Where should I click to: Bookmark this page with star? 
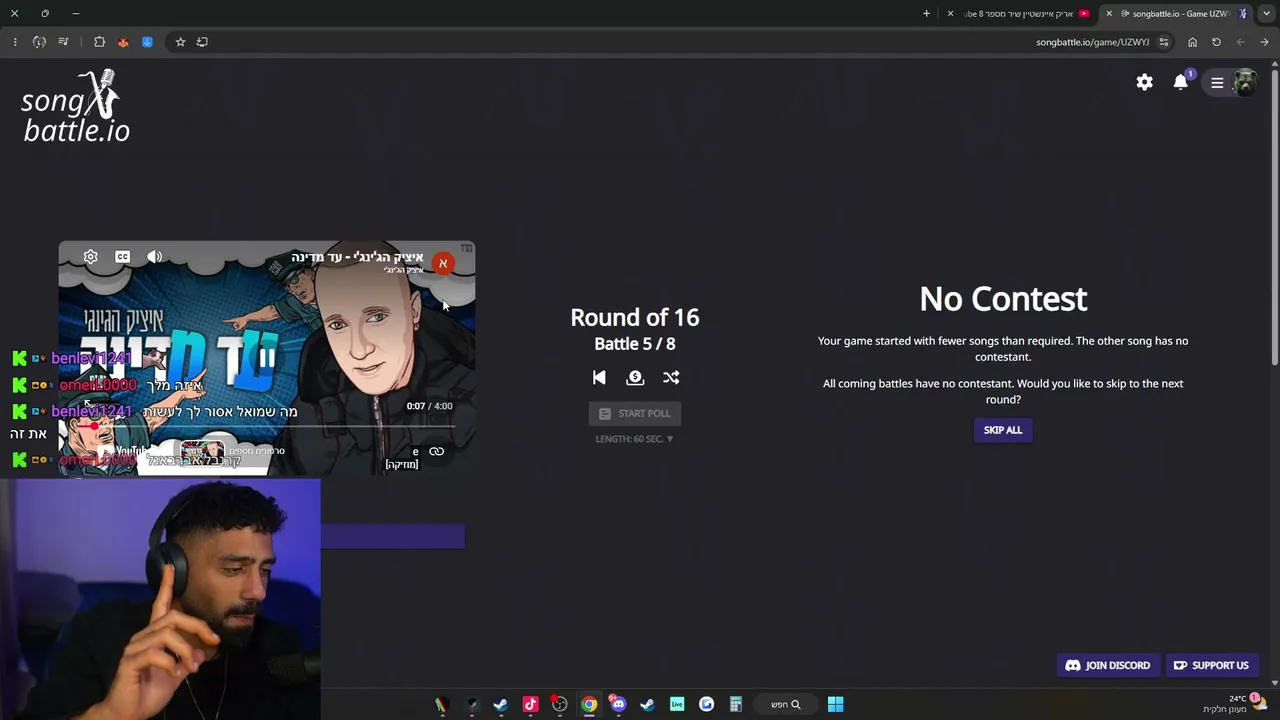pyautogui.click(x=180, y=42)
